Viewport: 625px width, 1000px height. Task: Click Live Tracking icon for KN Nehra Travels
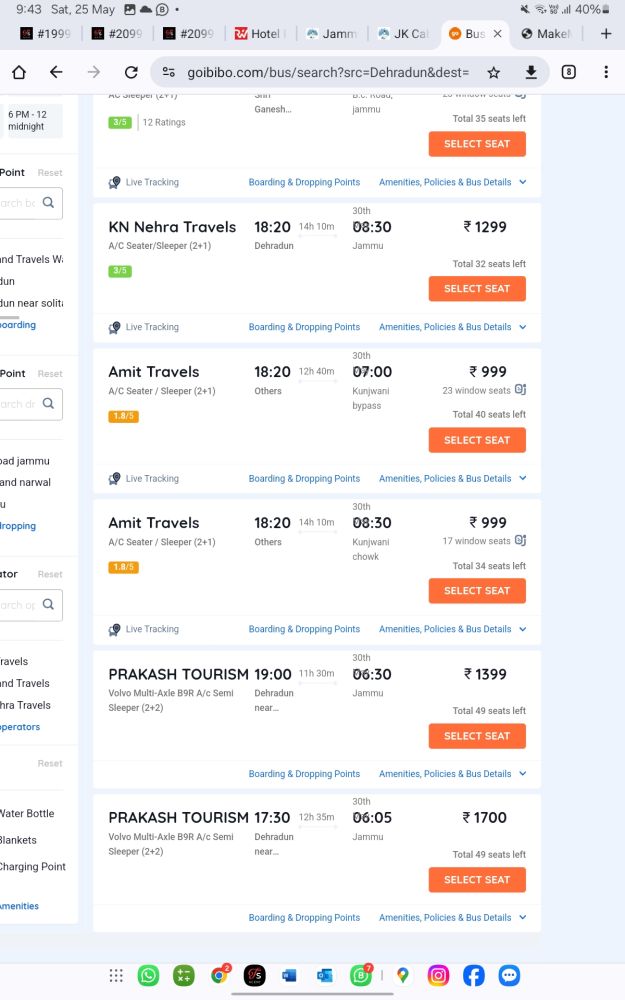tap(115, 327)
